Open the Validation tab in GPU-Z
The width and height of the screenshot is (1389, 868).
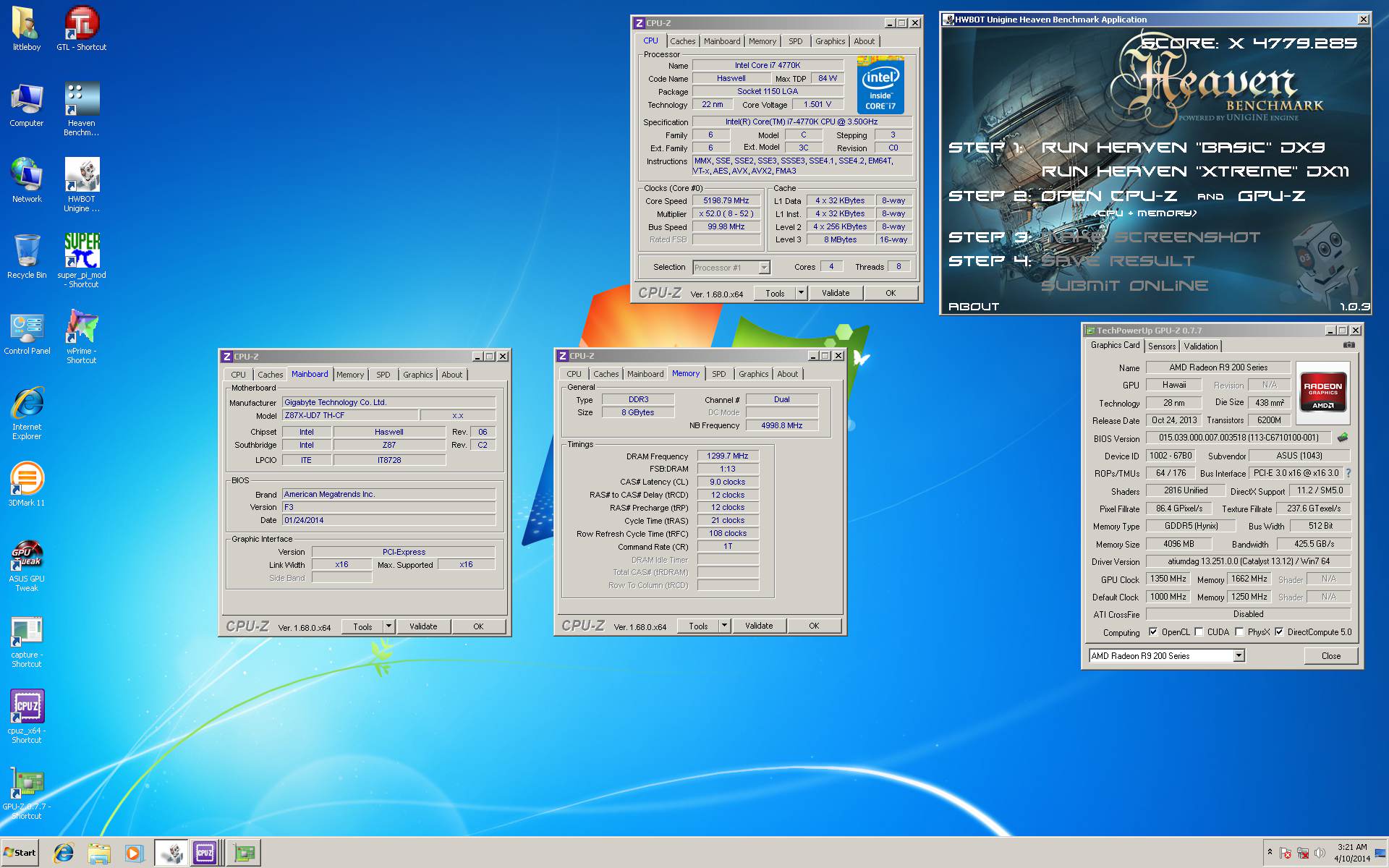[1201, 346]
